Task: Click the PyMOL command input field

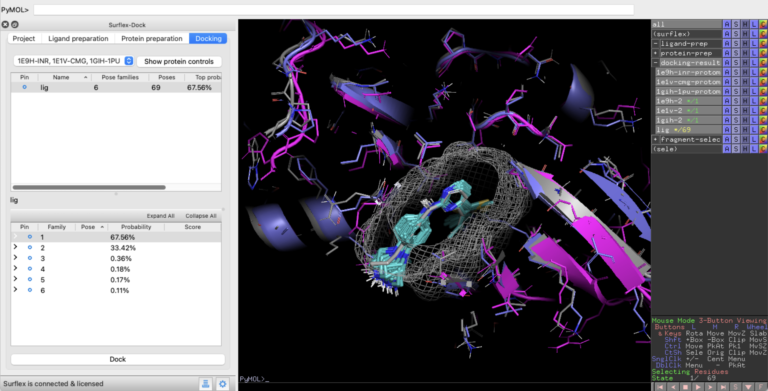Action: coord(334,10)
